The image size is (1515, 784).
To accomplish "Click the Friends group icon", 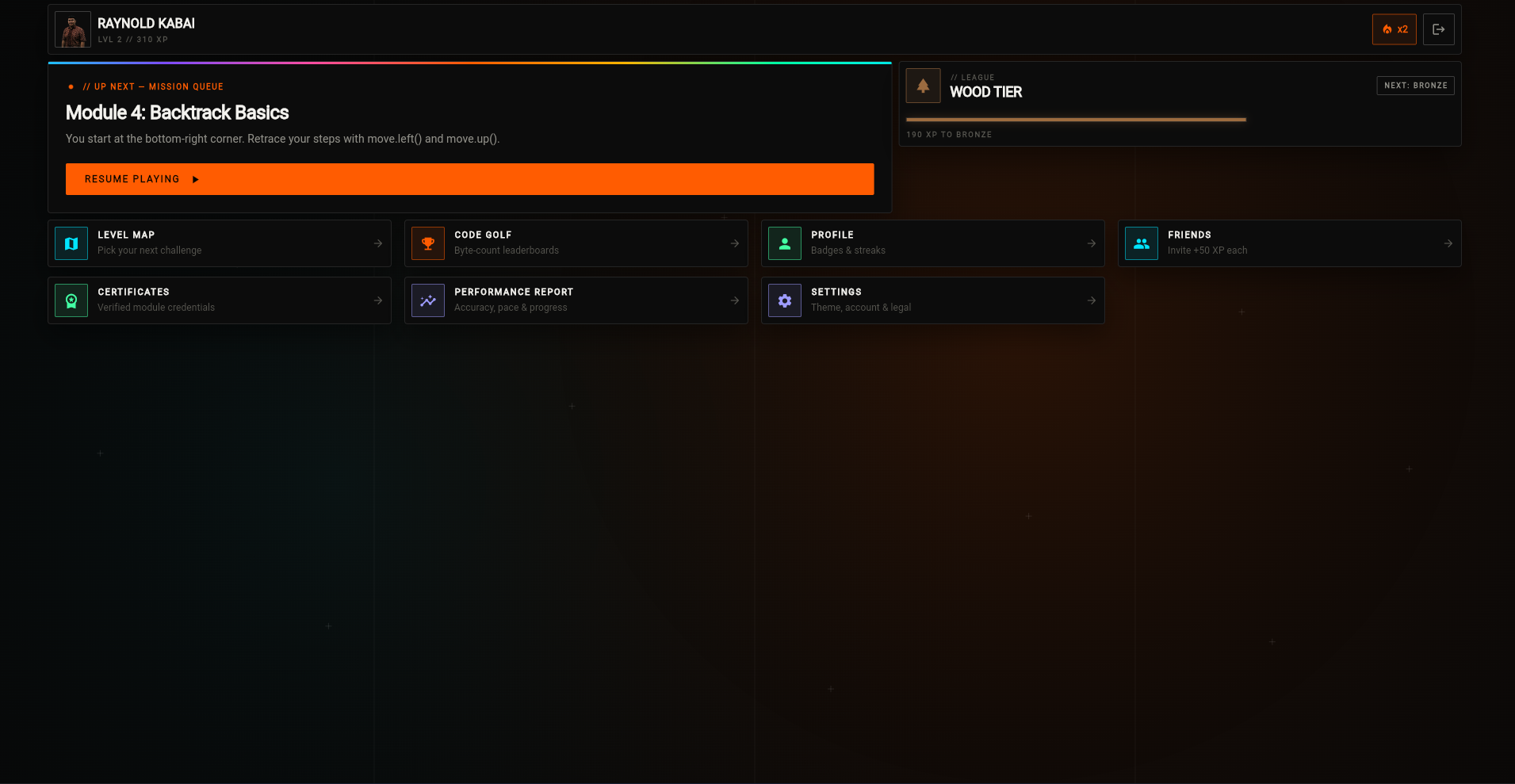I will (x=1142, y=243).
